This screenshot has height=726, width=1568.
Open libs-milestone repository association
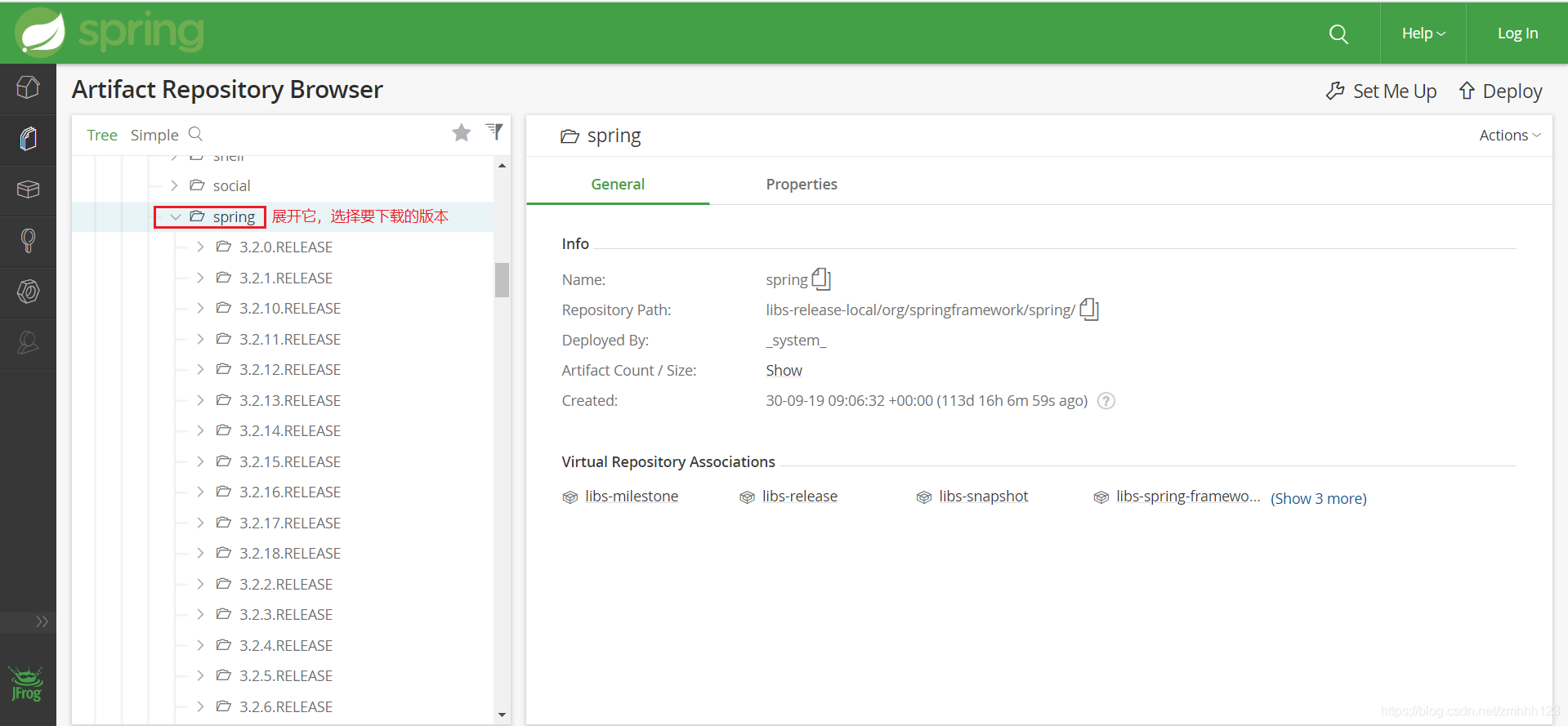tap(632, 496)
